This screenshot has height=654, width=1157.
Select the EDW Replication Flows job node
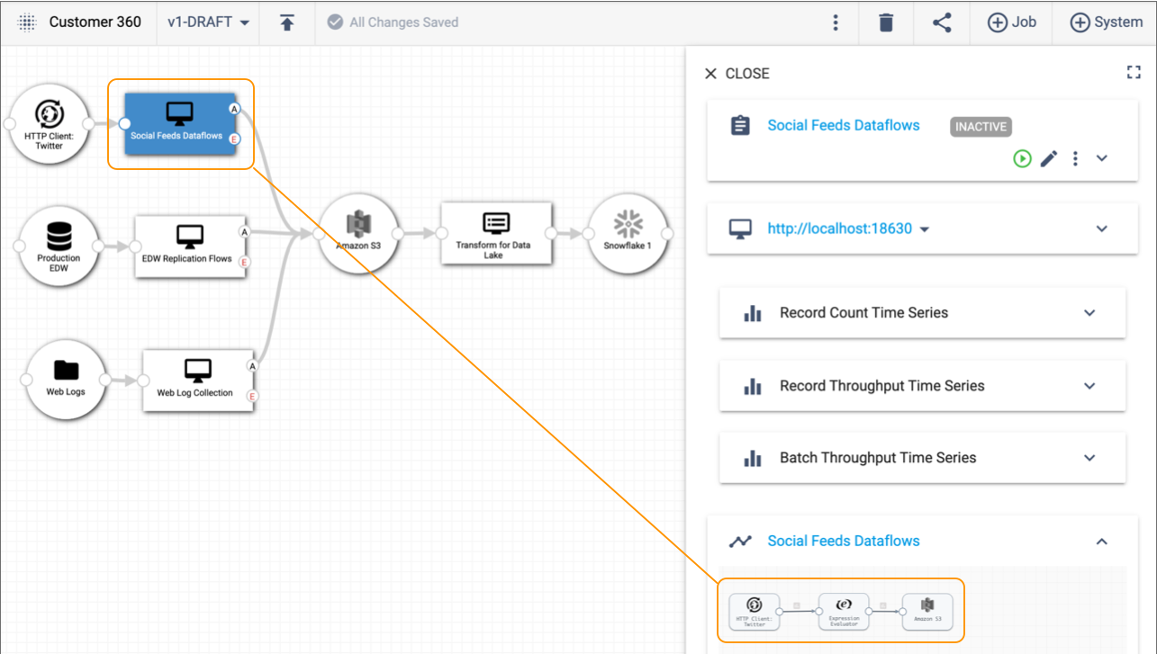pos(190,247)
